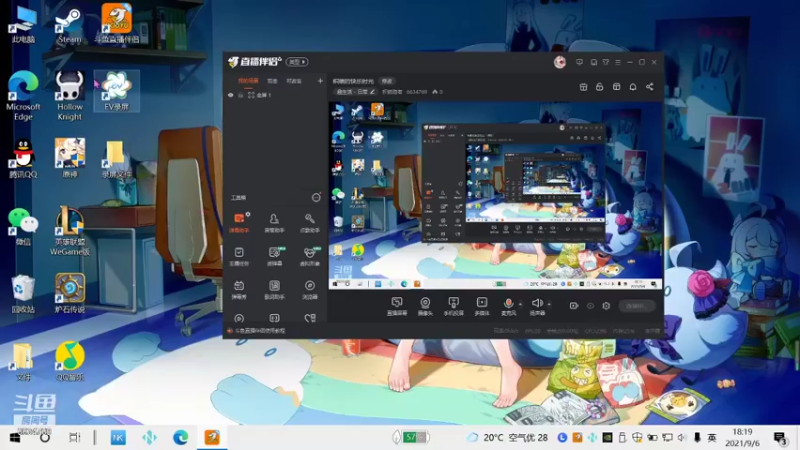This screenshot has height=450, width=800.
Task: Edit the category pill with pencil icon
Action: (355, 92)
